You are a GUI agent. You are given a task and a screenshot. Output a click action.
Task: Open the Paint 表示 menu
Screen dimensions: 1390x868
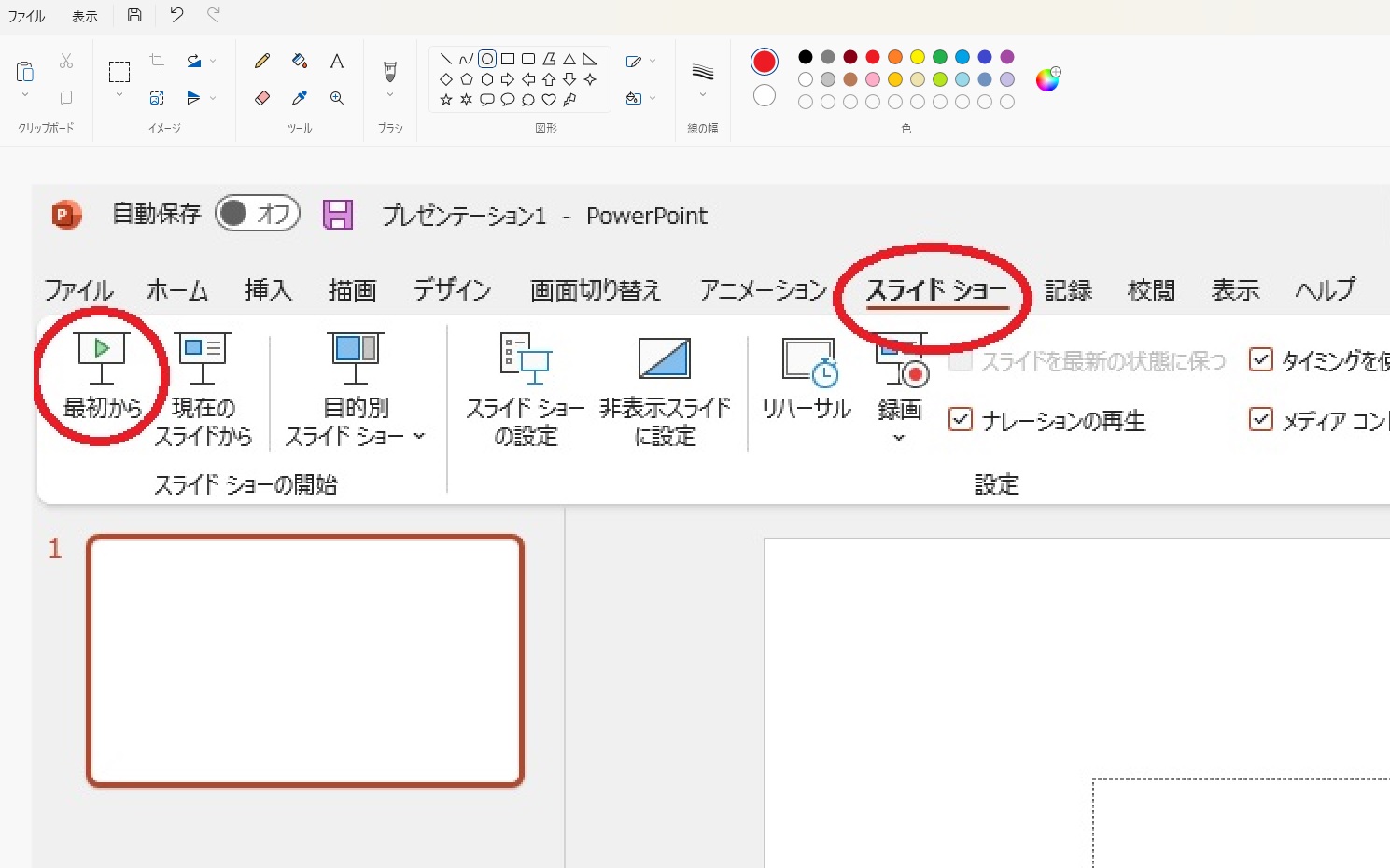pos(85,16)
